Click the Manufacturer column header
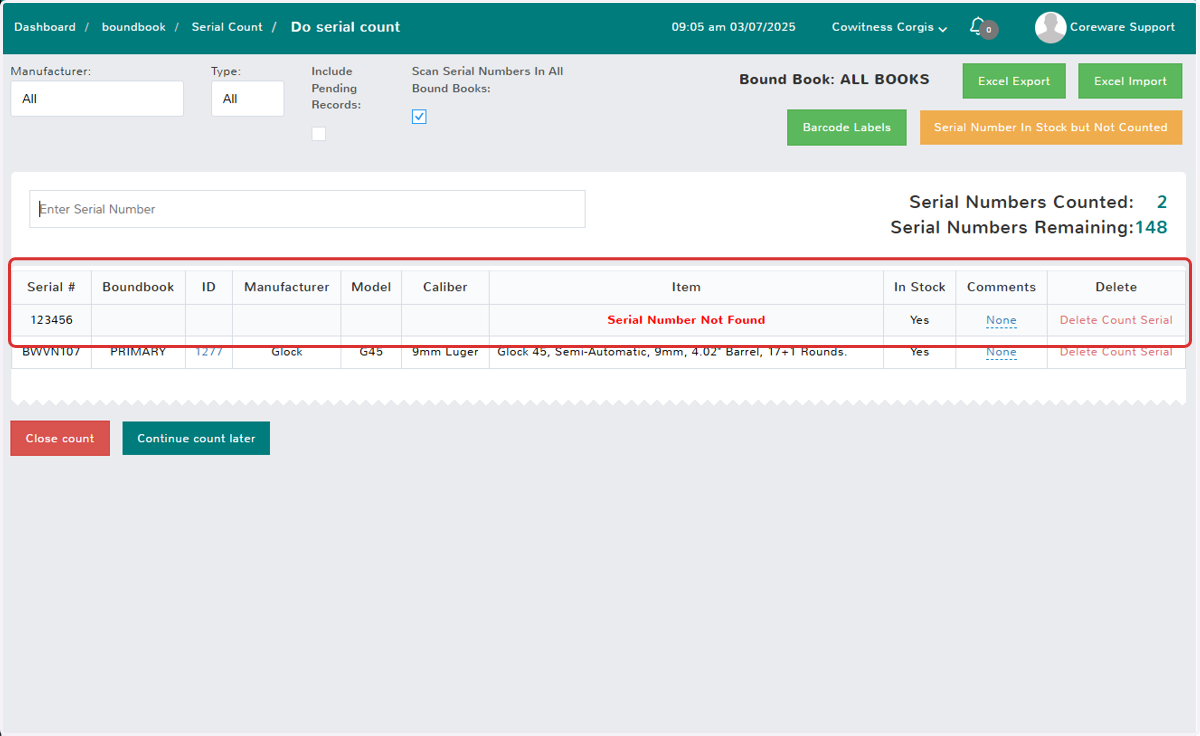This screenshot has height=736, width=1200. pyautogui.click(x=286, y=287)
